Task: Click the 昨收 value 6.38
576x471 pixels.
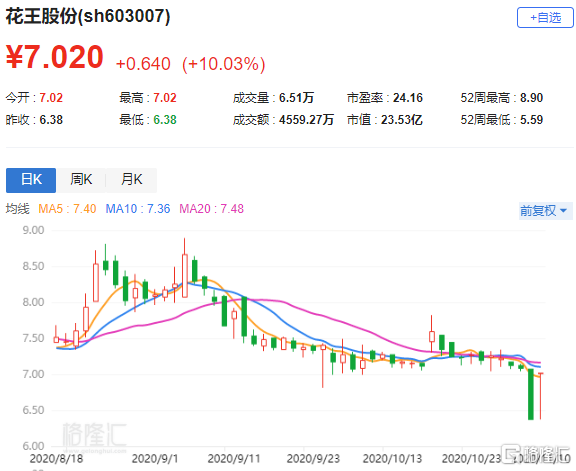Action: click(x=51, y=120)
